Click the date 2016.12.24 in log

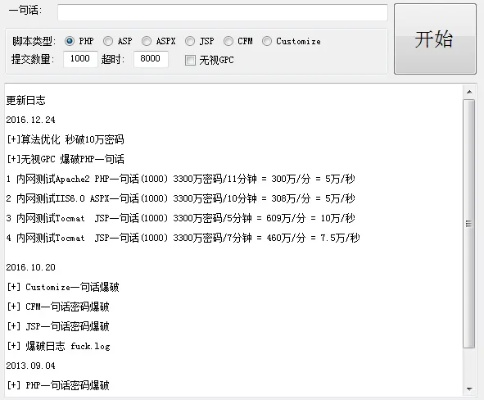click(x=31, y=120)
